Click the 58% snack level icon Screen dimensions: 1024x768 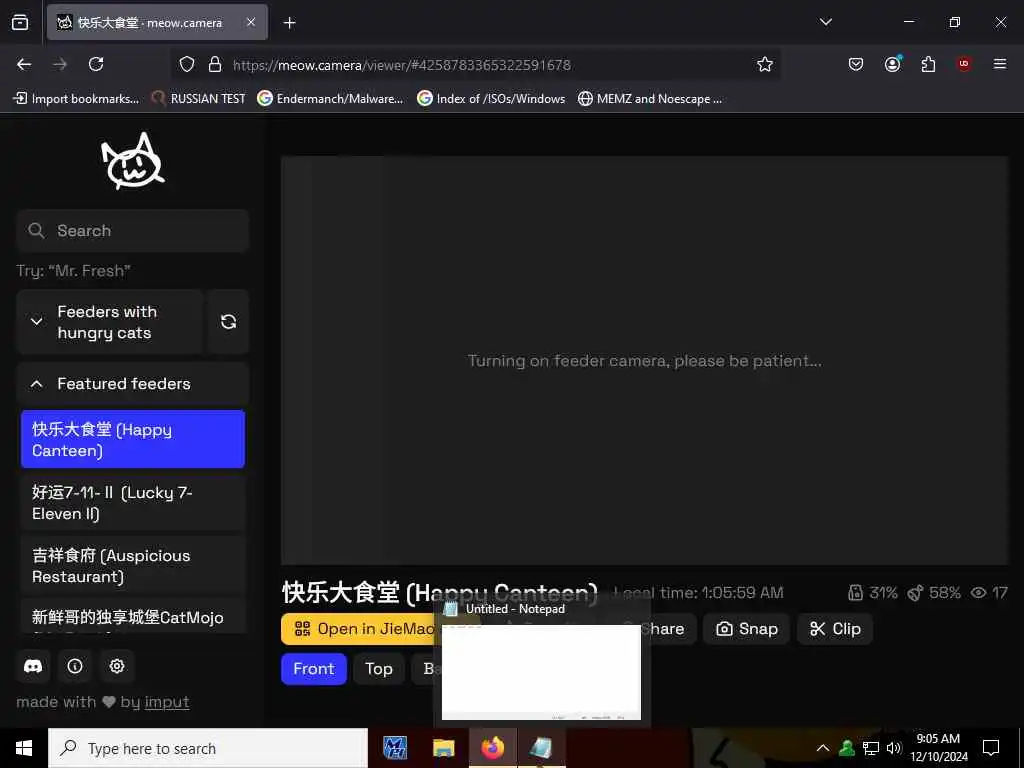coord(916,593)
